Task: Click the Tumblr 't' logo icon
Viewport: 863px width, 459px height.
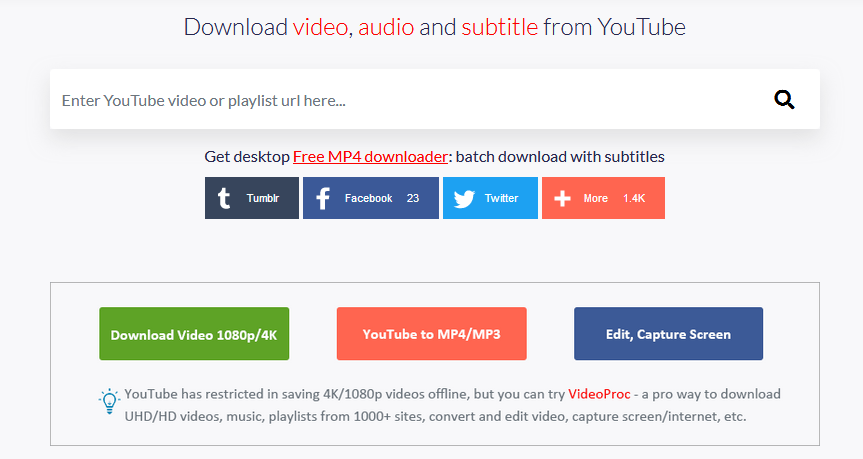Action: [x=226, y=198]
